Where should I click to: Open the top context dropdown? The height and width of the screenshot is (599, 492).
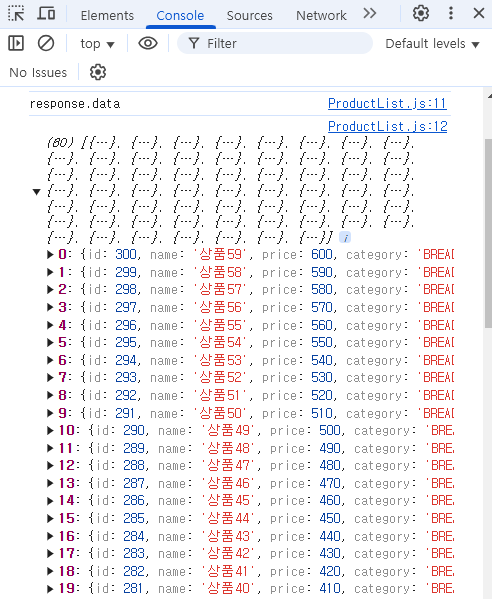pos(97,44)
